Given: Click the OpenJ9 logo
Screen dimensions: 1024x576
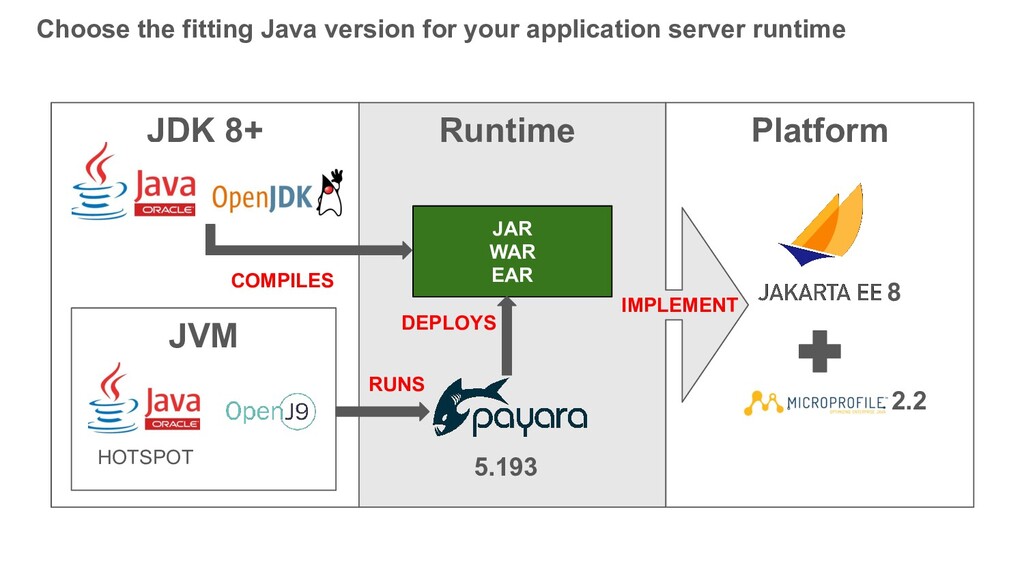Looking at the screenshot, I should [271, 411].
